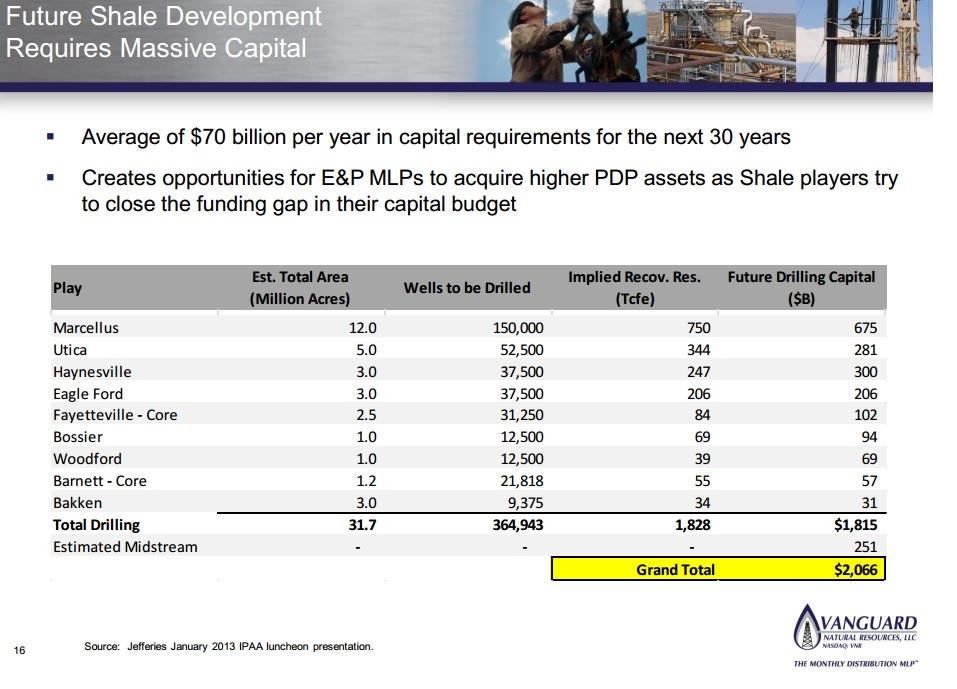Click the Play column header

click(67, 288)
